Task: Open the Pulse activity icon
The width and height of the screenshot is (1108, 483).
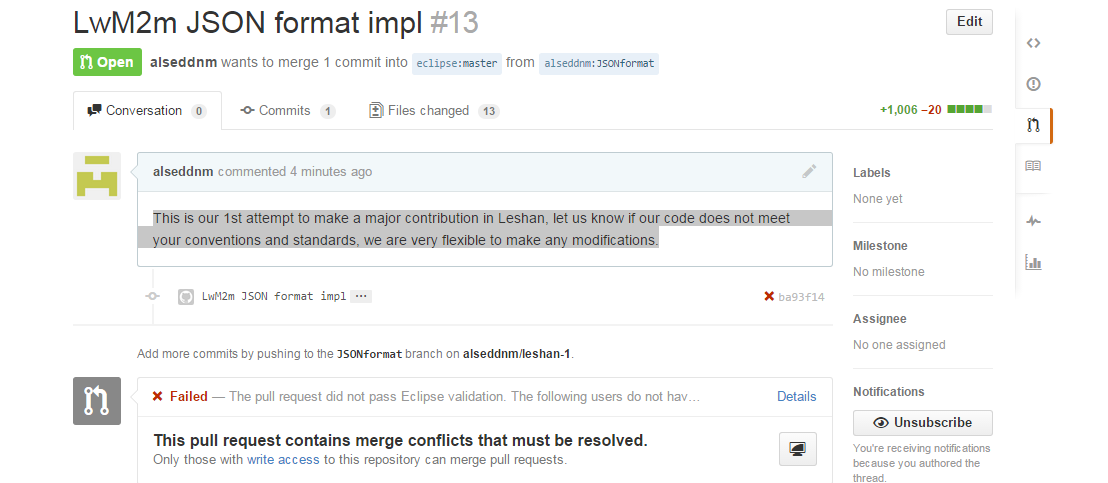Action: tap(1034, 222)
